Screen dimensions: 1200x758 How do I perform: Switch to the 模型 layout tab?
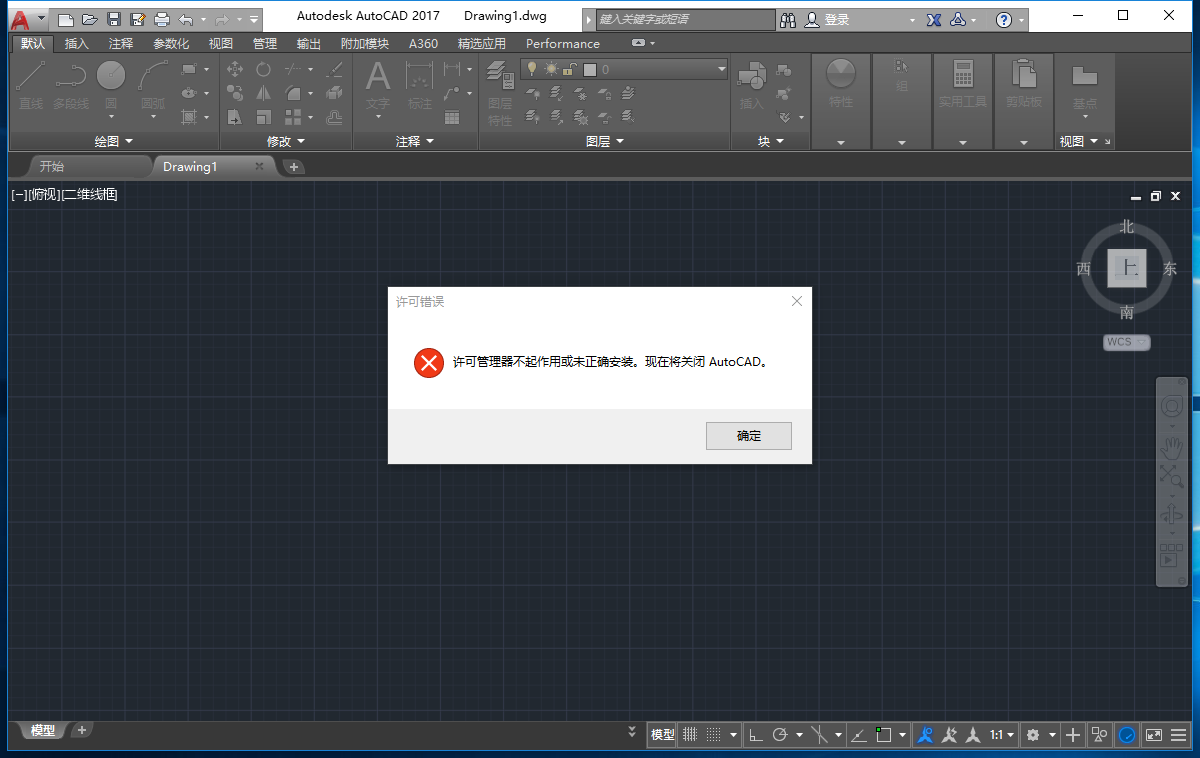pos(43,730)
